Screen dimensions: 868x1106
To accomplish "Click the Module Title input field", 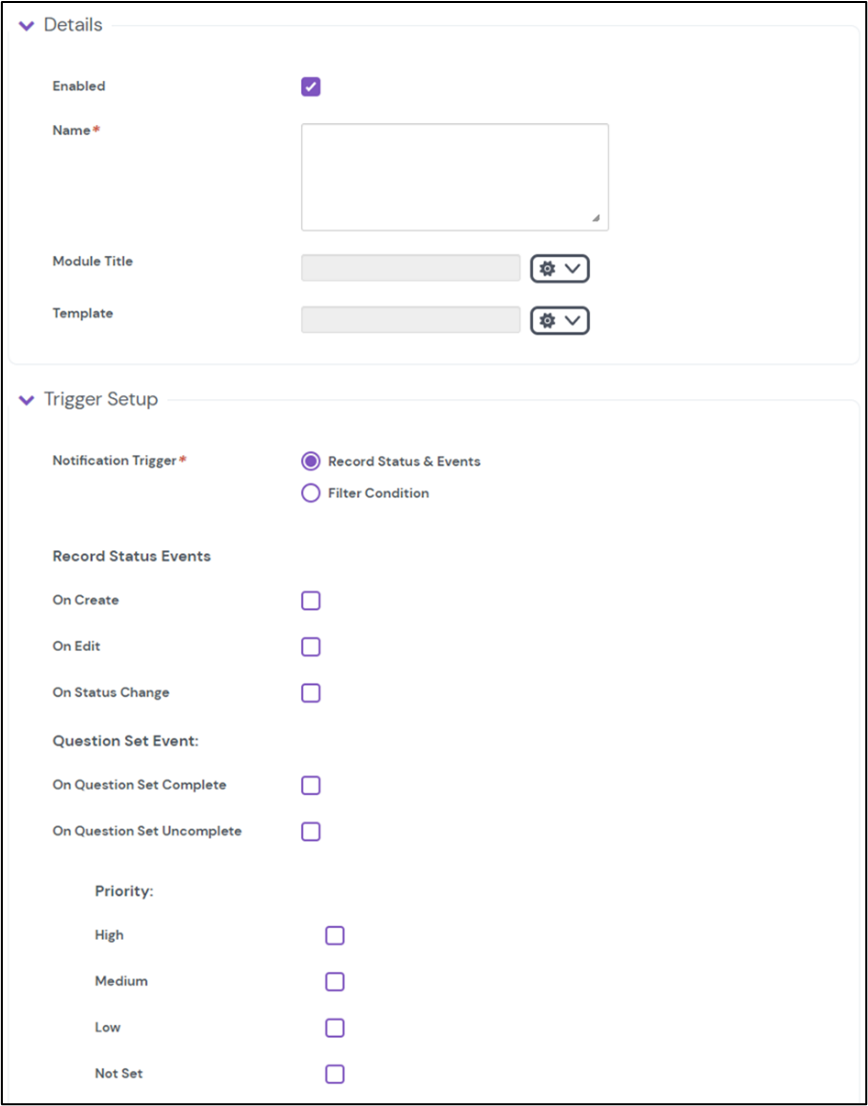I will click(x=410, y=268).
